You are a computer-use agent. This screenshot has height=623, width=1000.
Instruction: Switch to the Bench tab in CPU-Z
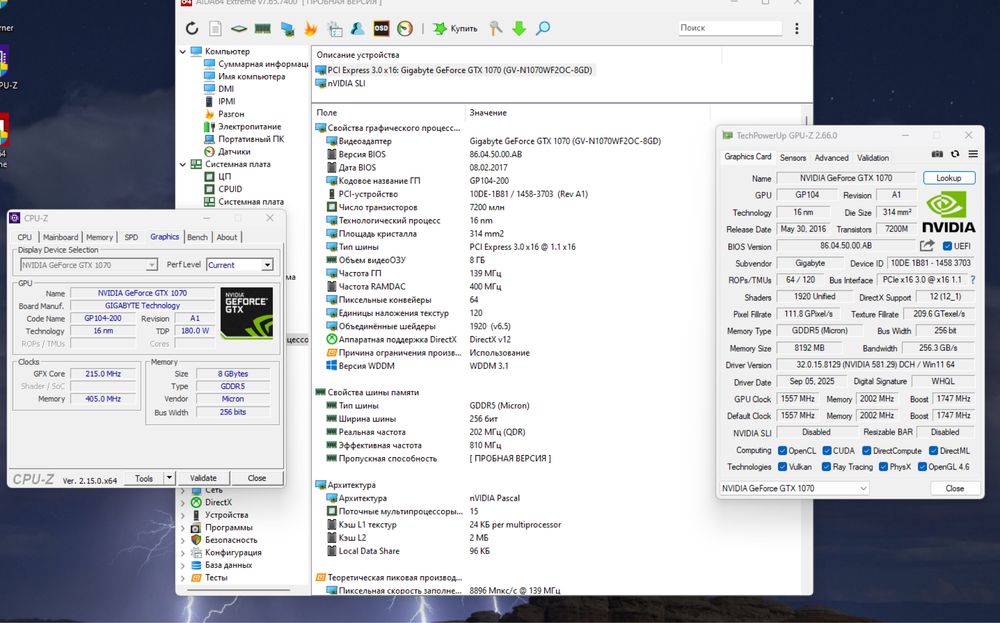pyautogui.click(x=197, y=237)
